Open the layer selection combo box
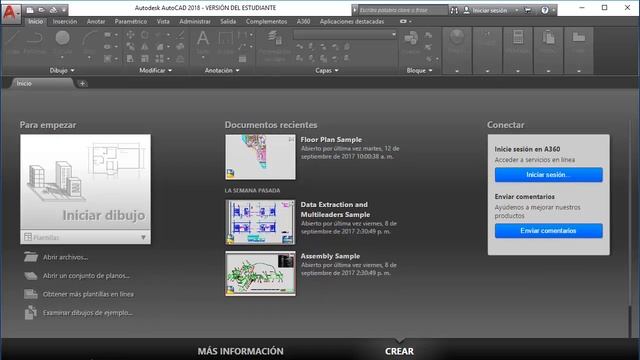Screen dimensions: 640x360 coord(344,35)
